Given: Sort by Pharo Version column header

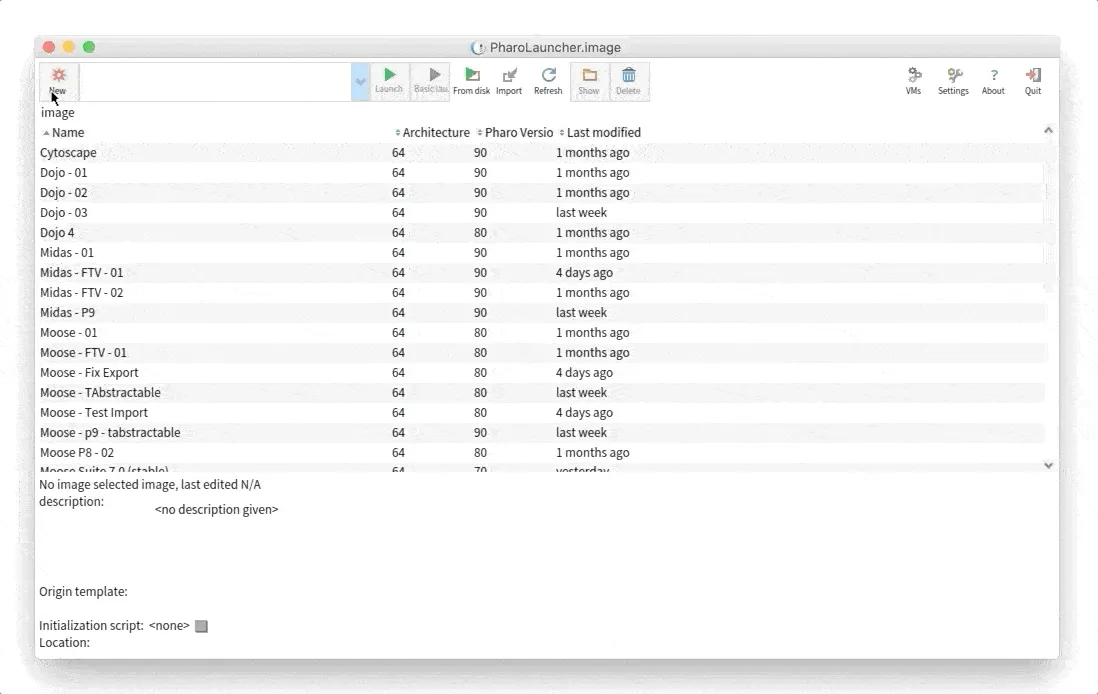Looking at the screenshot, I should [515, 132].
